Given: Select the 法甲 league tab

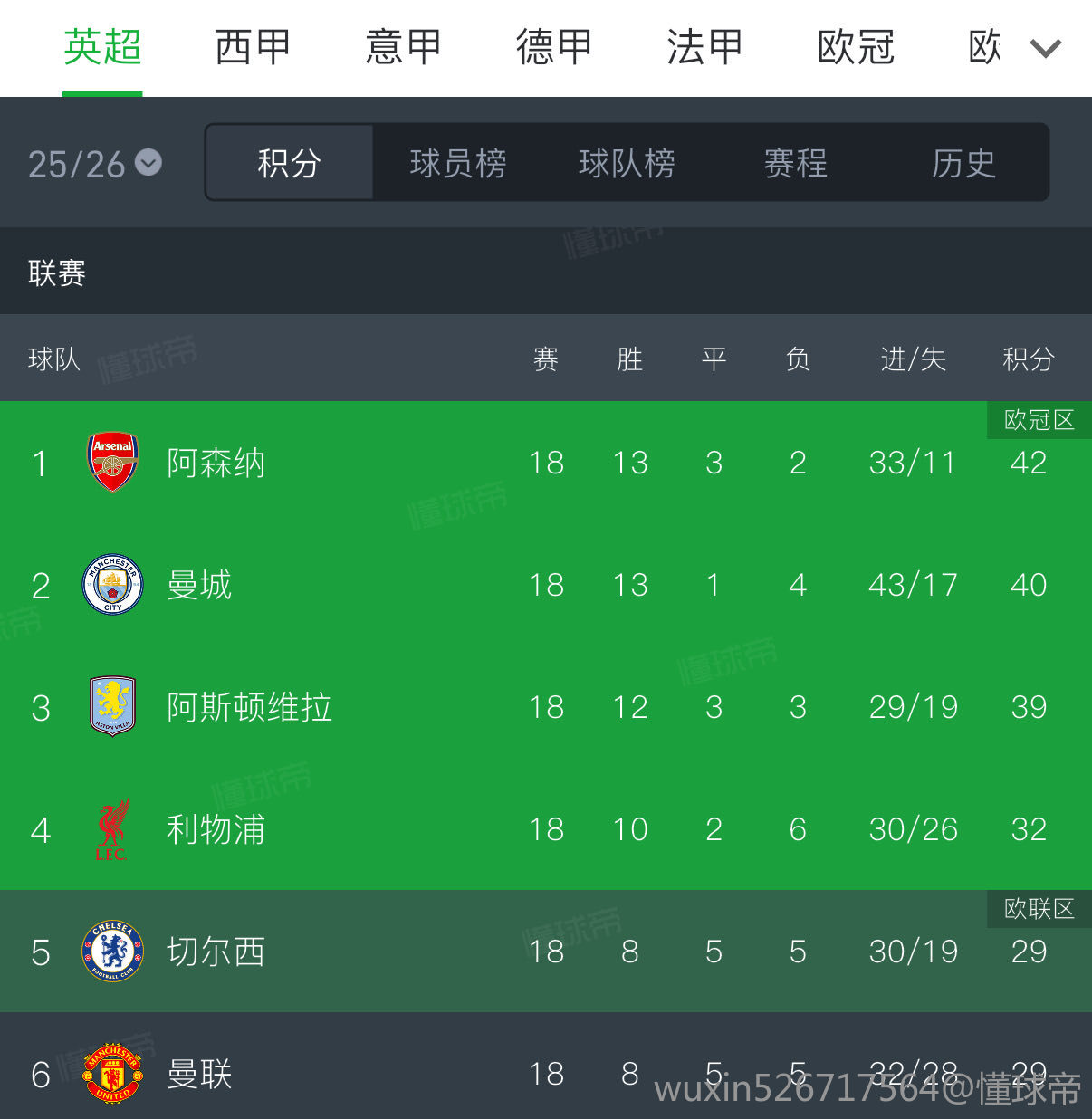Looking at the screenshot, I should click(x=704, y=47).
